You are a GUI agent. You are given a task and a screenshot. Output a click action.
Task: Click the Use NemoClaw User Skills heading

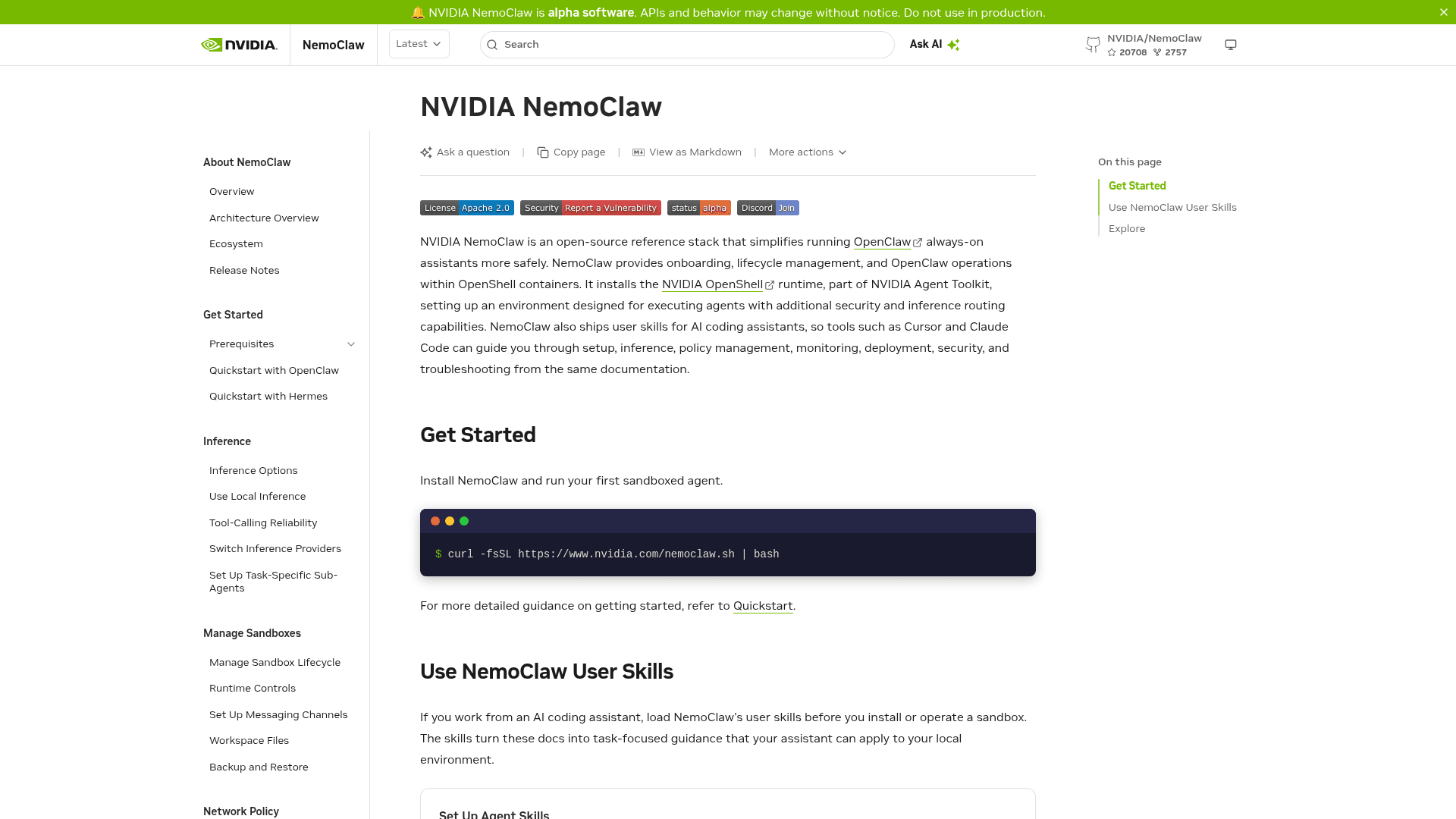(x=547, y=672)
